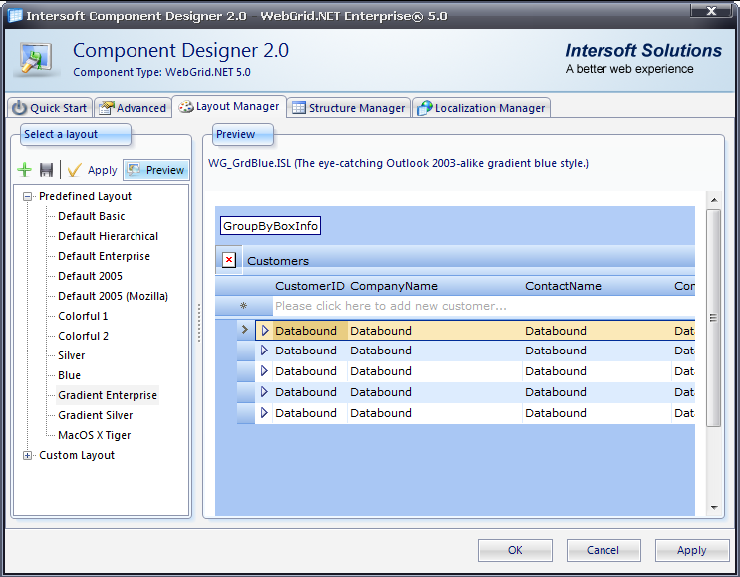Viewport: 740px width, 577px height.
Task: Expand the Custom Layout tree node
Action: point(28,455)
